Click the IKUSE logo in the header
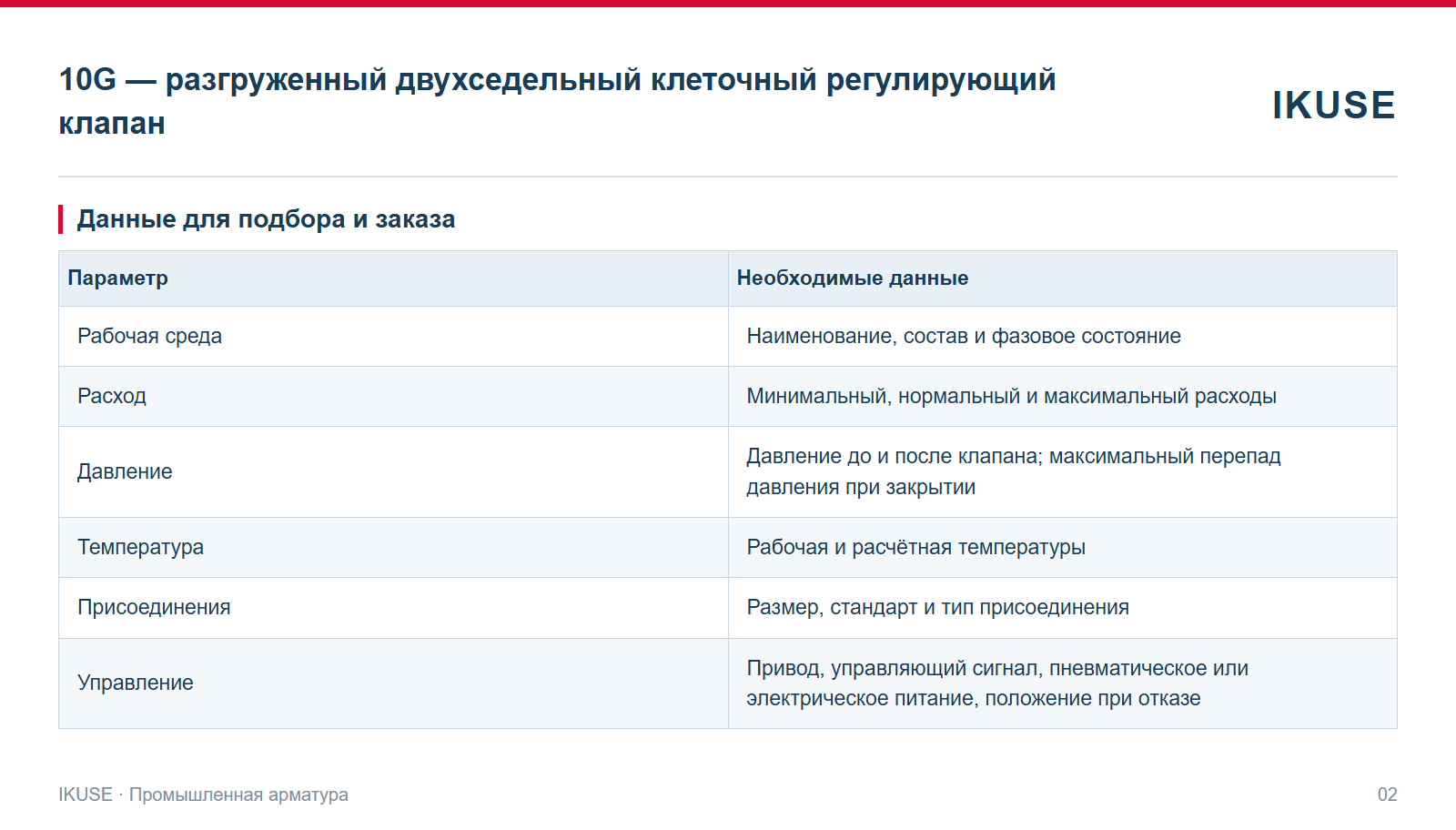Image resolution: width=1456 pixels, height=830 pixels. (x=1333, y=106)
